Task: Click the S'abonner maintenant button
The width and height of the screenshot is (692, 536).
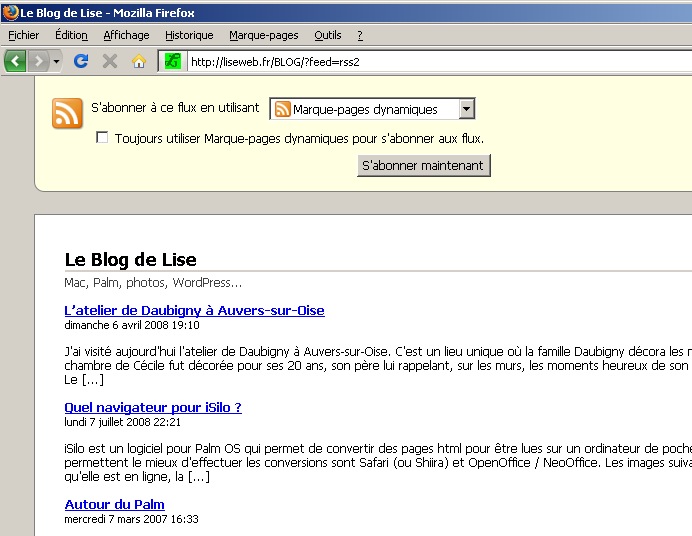Action: click(x=423, y=165)
